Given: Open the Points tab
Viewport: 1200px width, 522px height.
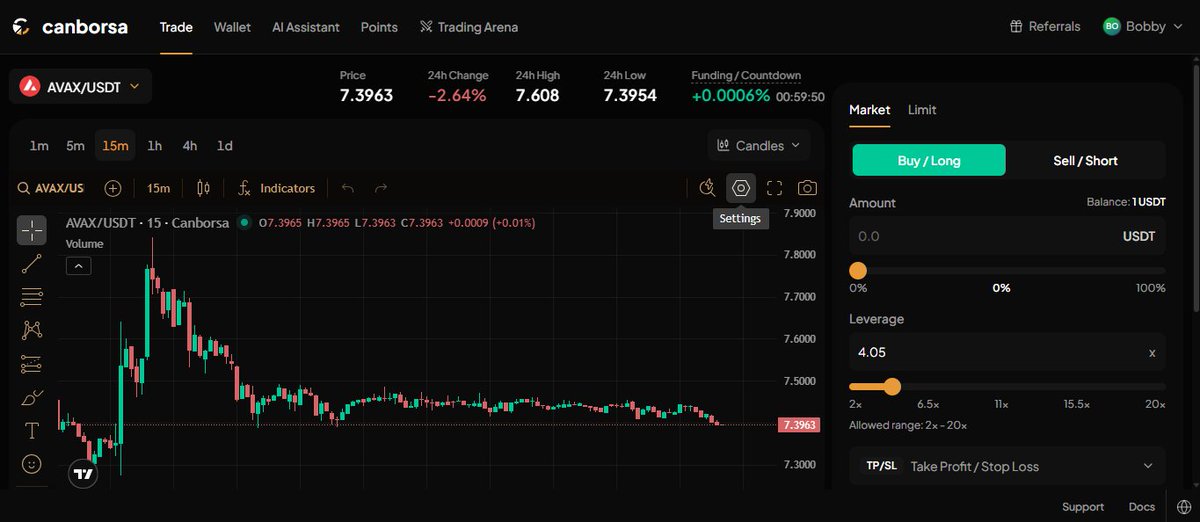Looking at the screenshot, I should point(379,27).
